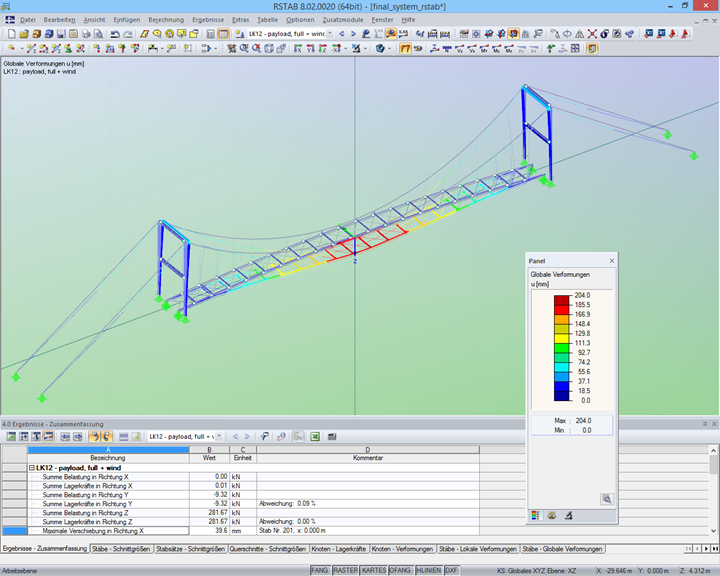Open the display options dropdown arrow beside cube icon

(x=389, y=48)
